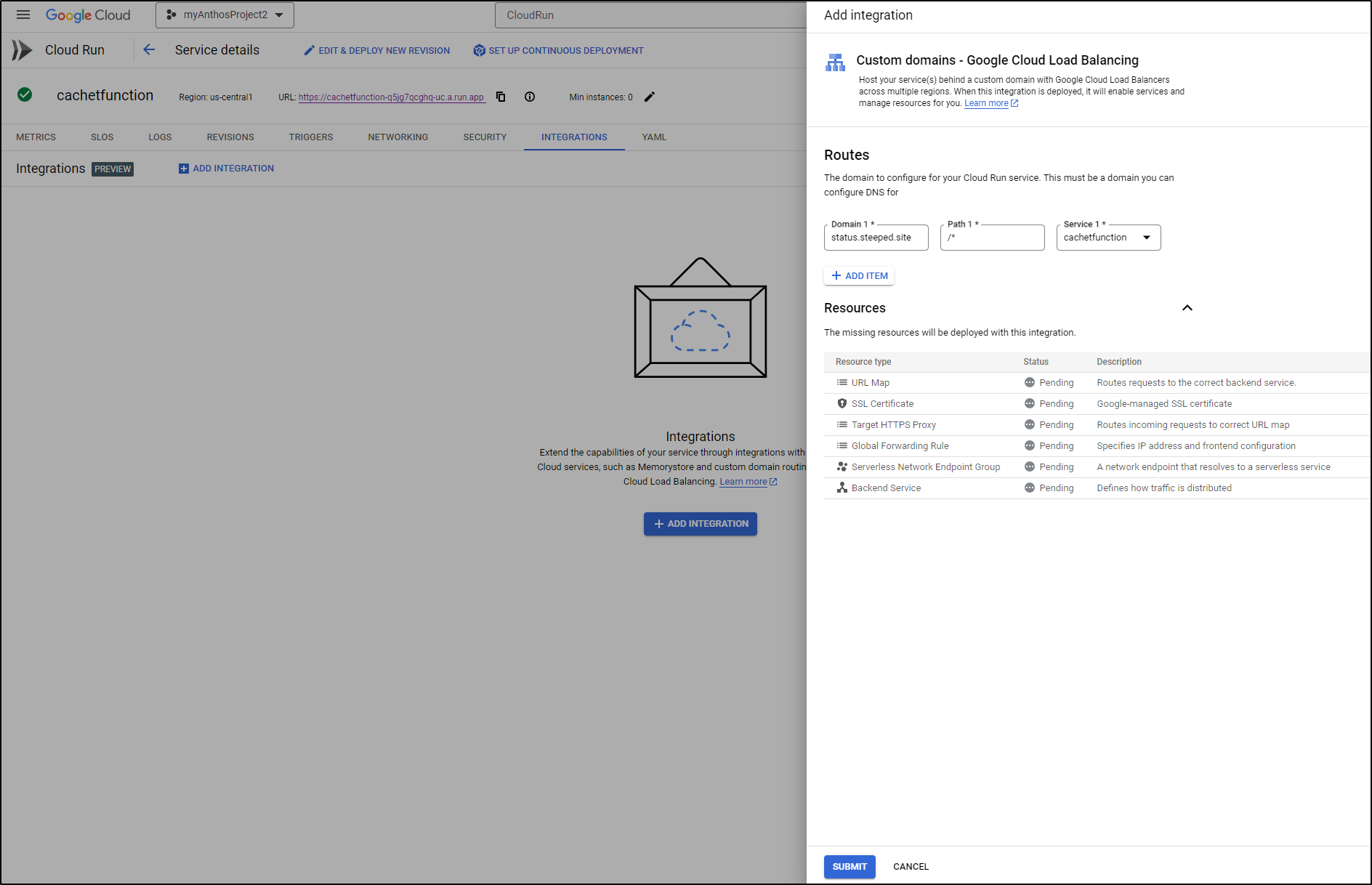Click Pending icon for Target HTTPS Proxy

[1030, 425]
